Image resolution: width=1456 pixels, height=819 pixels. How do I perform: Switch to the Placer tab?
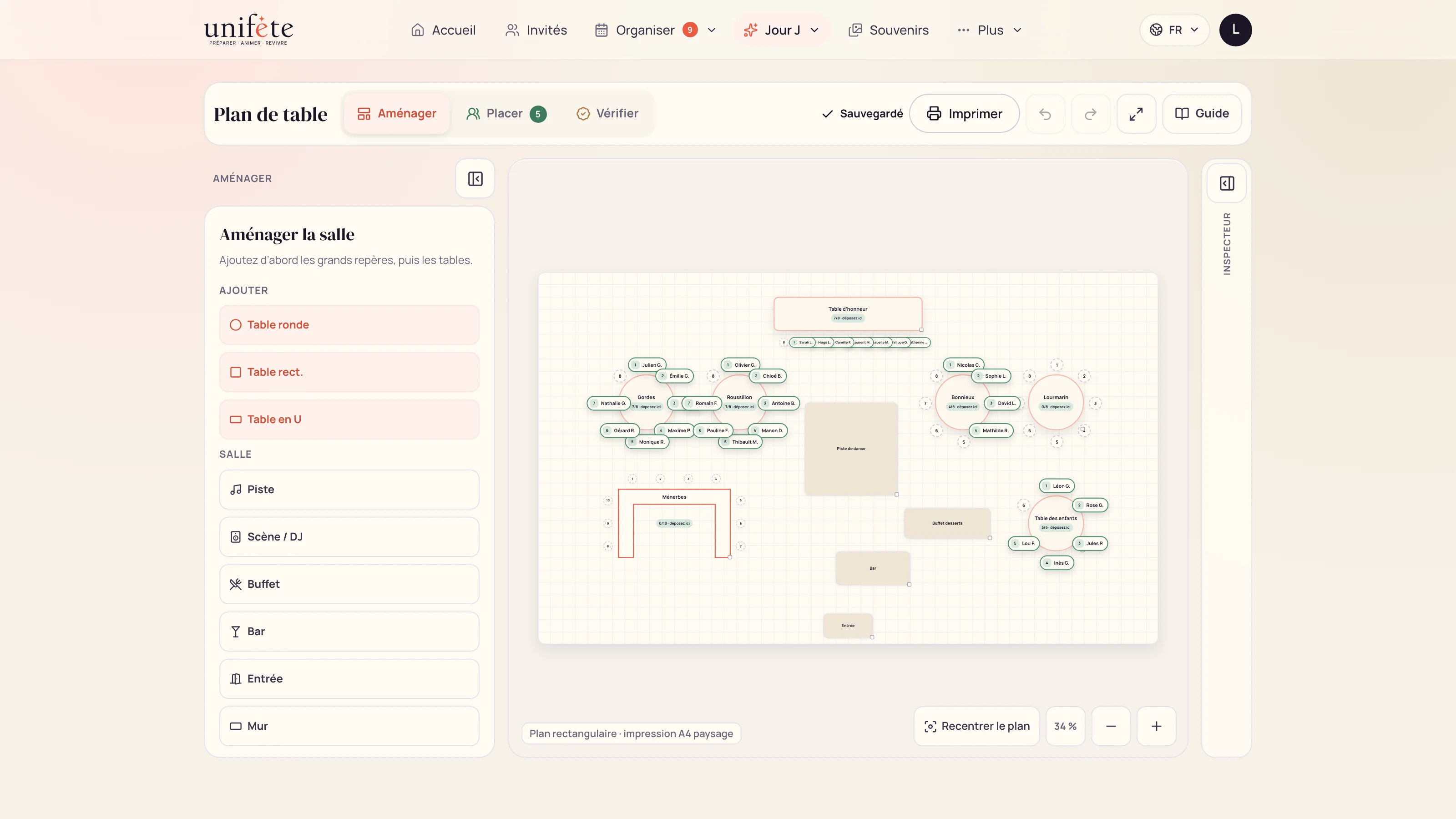[506, 114]
